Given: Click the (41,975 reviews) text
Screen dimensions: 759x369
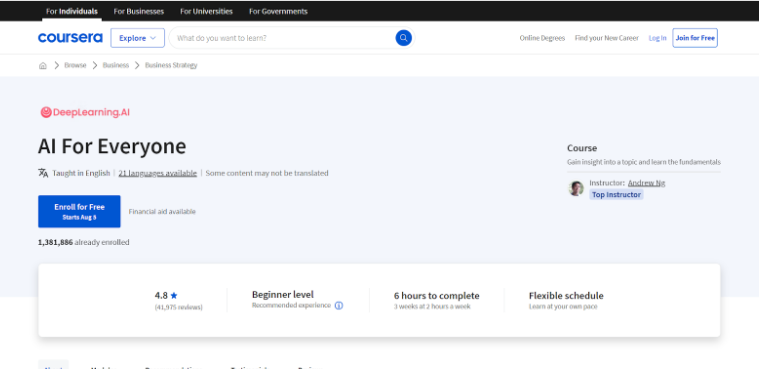Looking at the screenshot, I should click(x=179, y=308).
